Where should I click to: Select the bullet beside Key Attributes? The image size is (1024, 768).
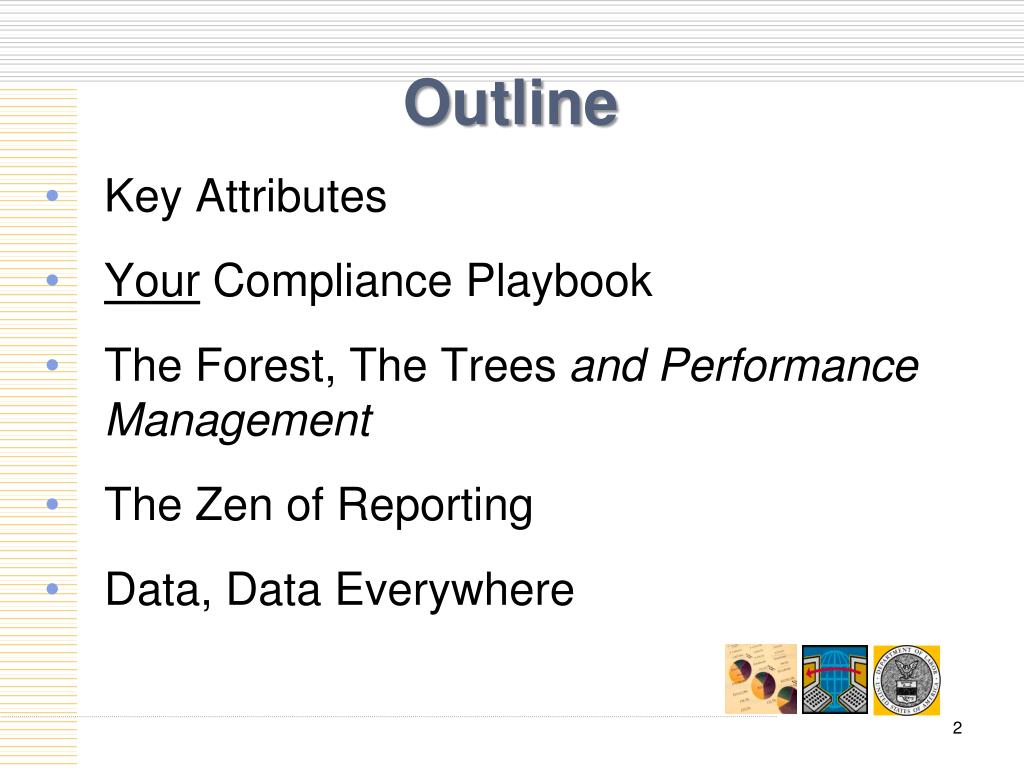point(53,195)
